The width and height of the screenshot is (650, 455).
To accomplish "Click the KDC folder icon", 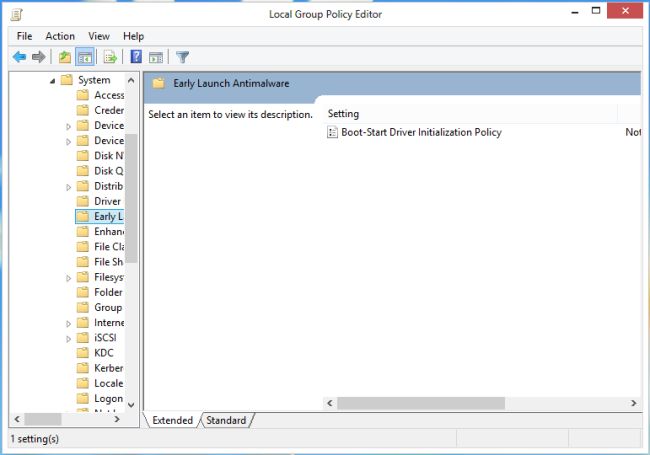I will 83,353.
